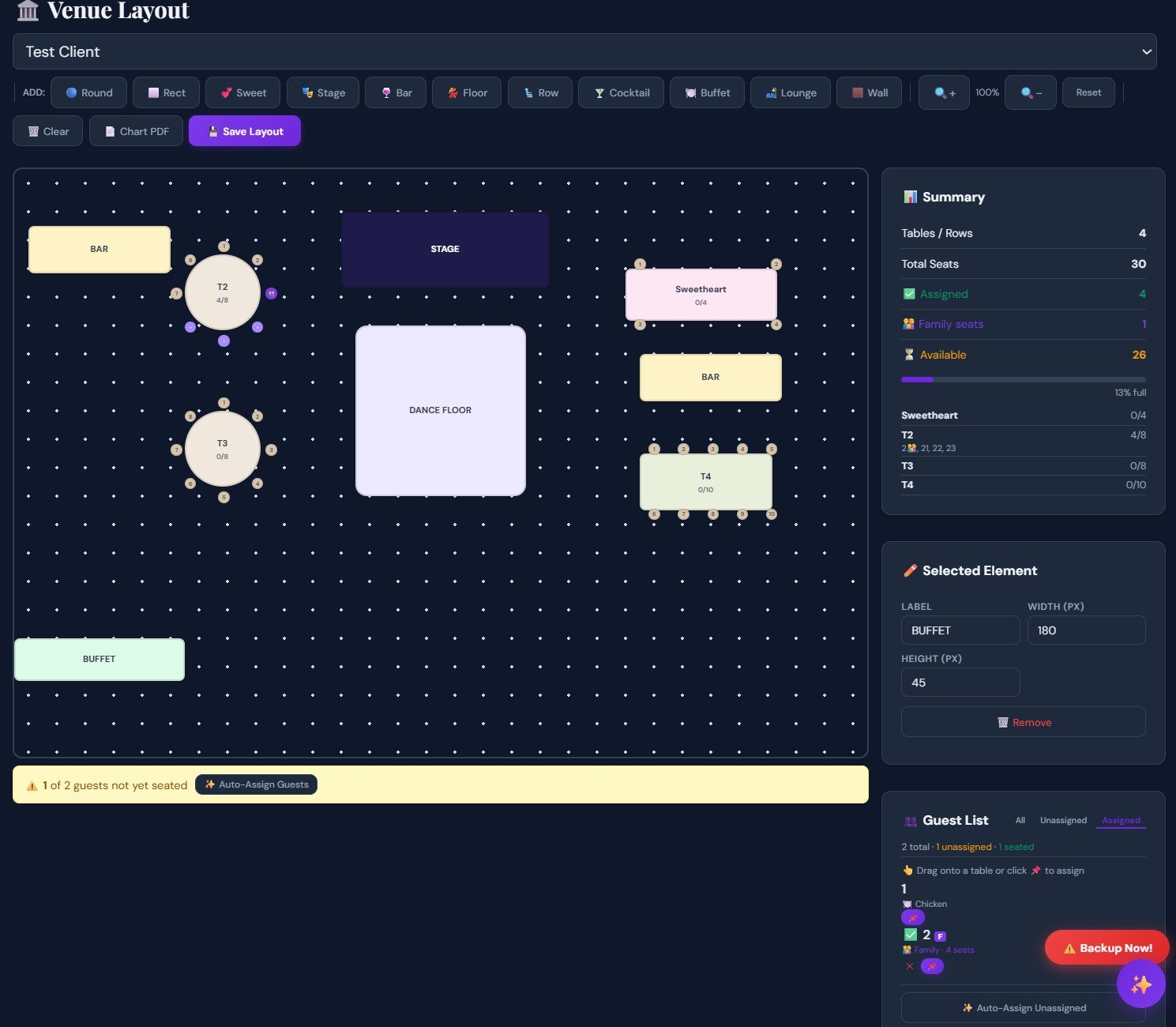Remove the selected BUFFET element
1176x1027 pixels.
click(x=1023, y=722)
